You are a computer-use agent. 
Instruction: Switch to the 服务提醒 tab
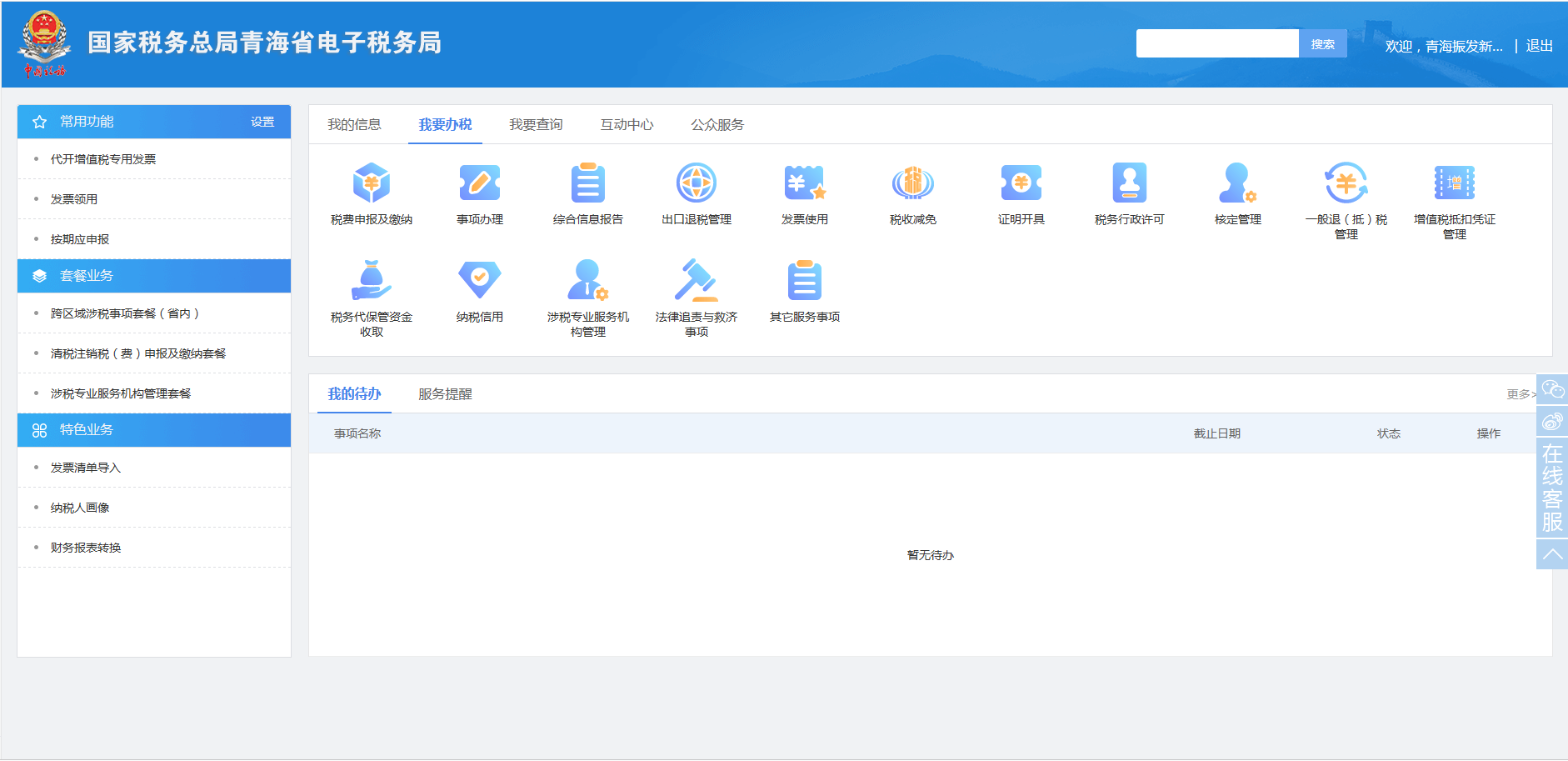pyautogui.click(x=445, y=393)
